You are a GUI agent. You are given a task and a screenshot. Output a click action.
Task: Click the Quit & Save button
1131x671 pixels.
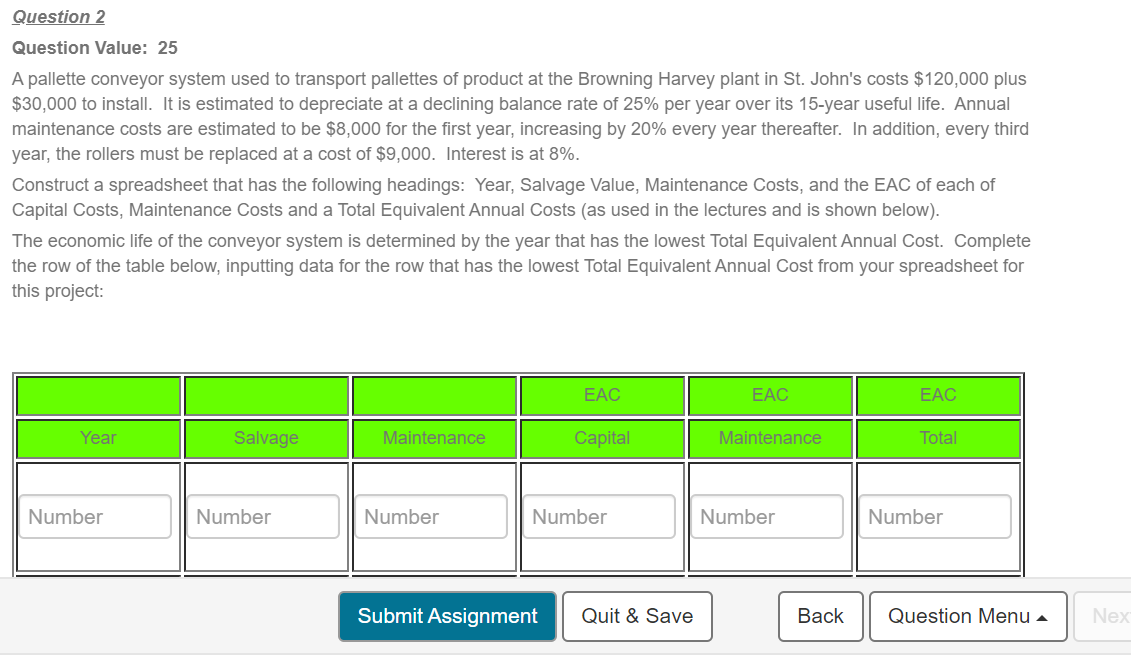pyautogui.click(x=637, y=616)
